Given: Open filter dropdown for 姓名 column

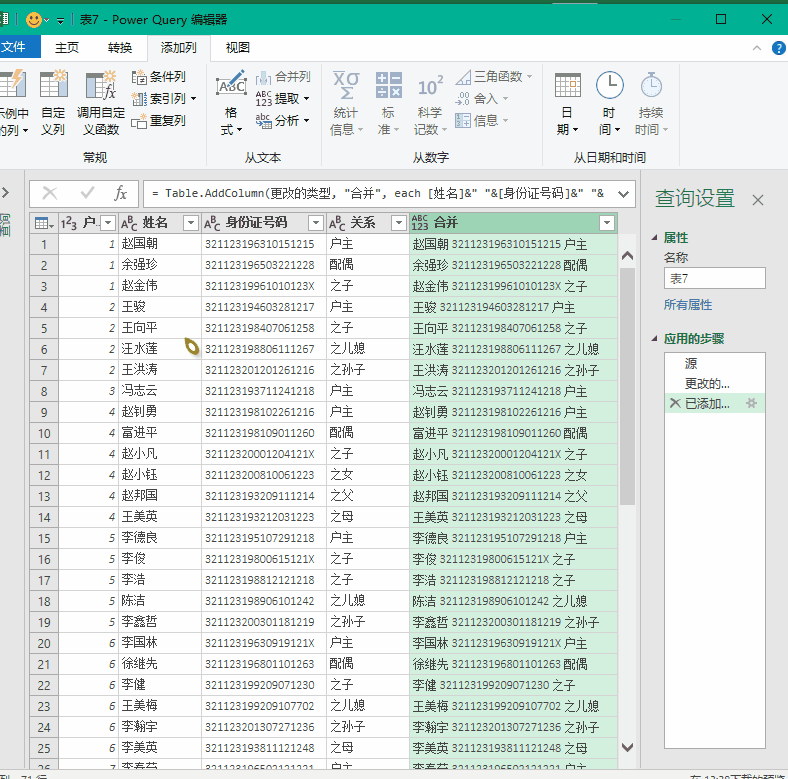Looking at the screenshot, I should [x=190, y=223].
